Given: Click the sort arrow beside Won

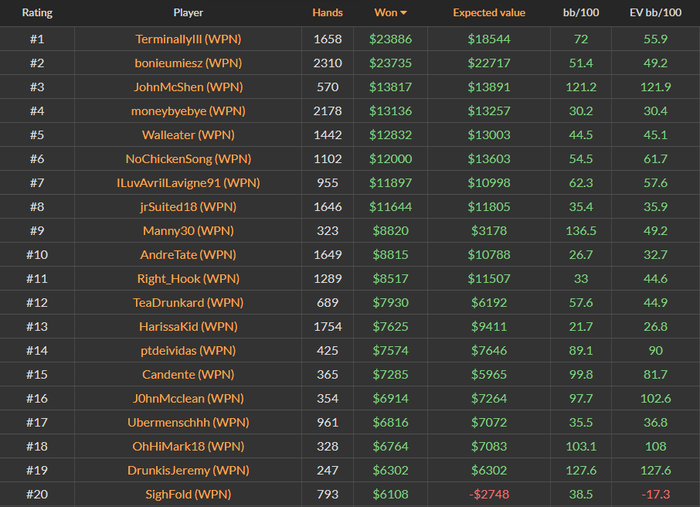Looking at the screenshot, I should [404, 13].
